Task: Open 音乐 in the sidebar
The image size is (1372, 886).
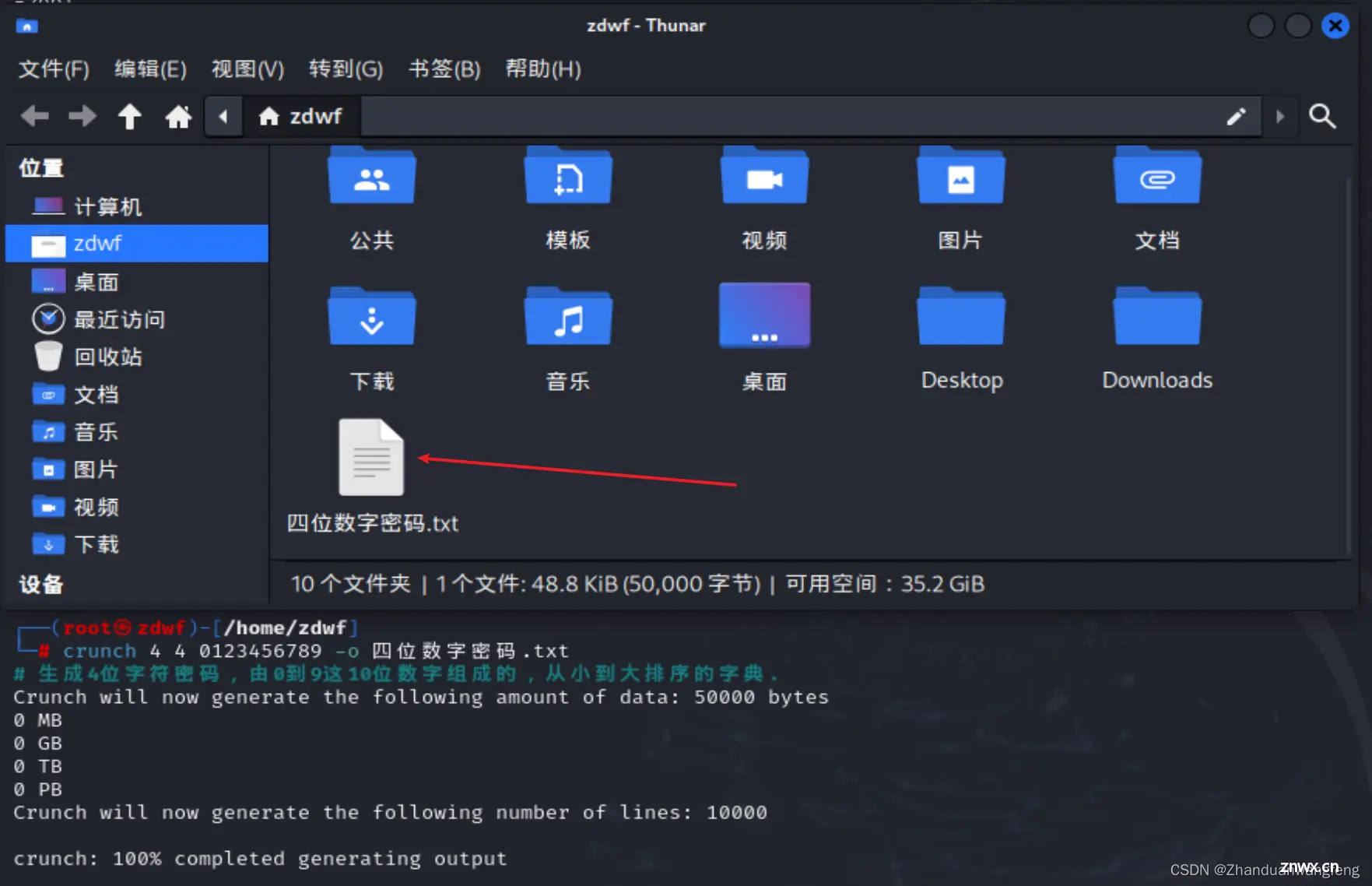Action: (x=137, y=432)
